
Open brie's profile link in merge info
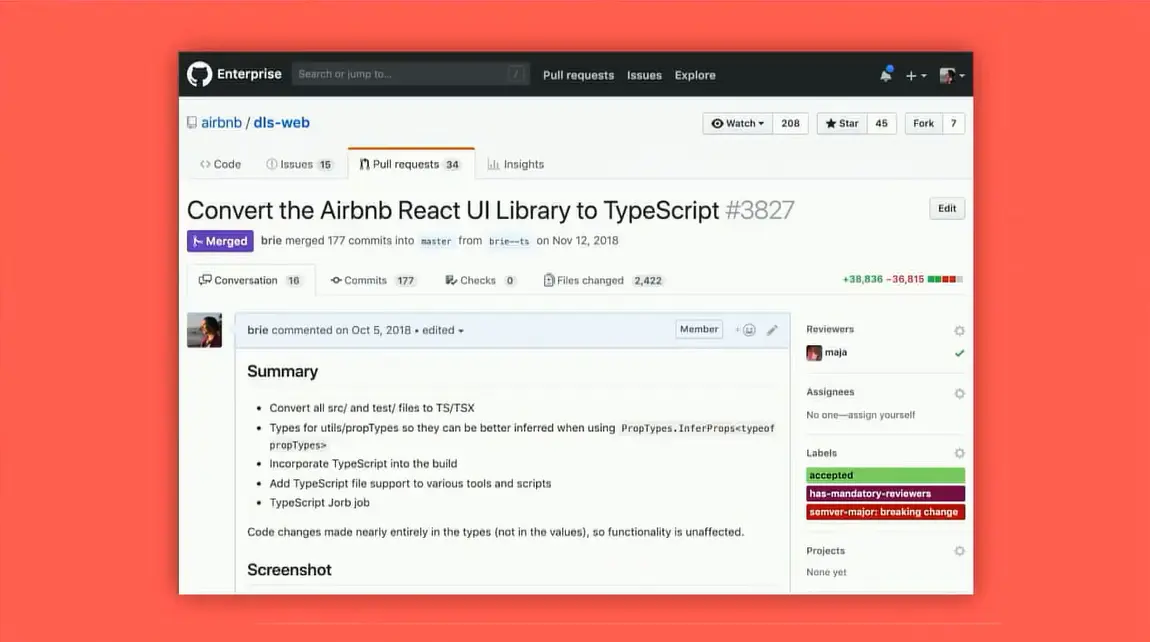pos(271,241)
